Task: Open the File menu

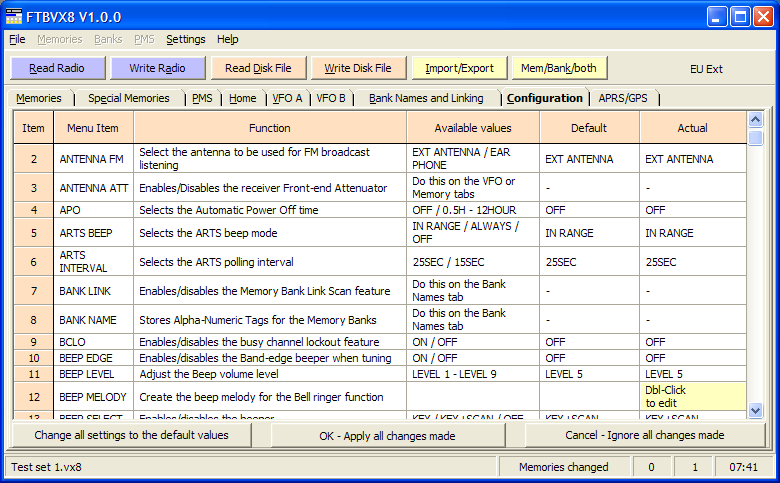Action: 17,39
